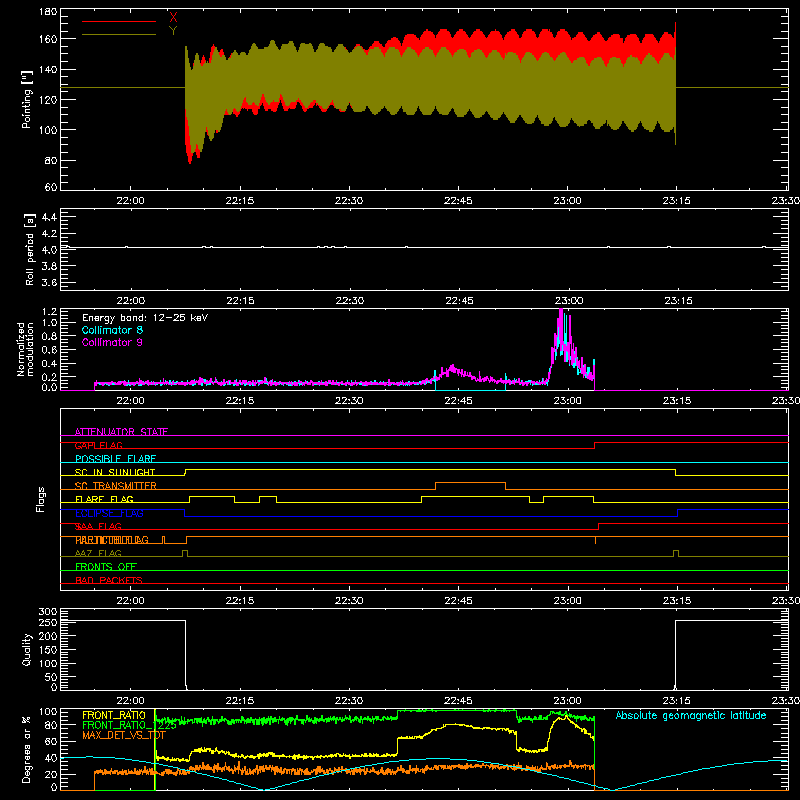800x800 pixels.
Task: Click the 120 tick on the Pointing axis
Action: (x=48, y=99)
